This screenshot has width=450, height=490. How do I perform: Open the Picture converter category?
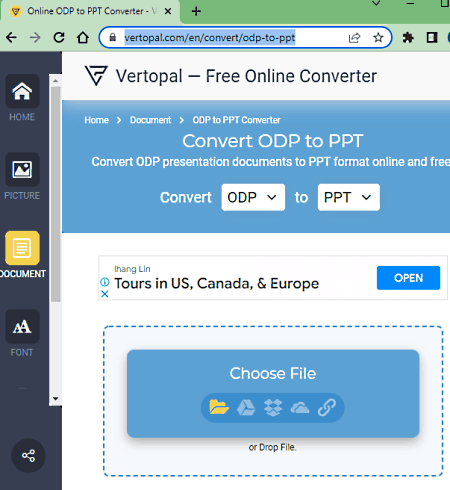[x=22, y=170]
